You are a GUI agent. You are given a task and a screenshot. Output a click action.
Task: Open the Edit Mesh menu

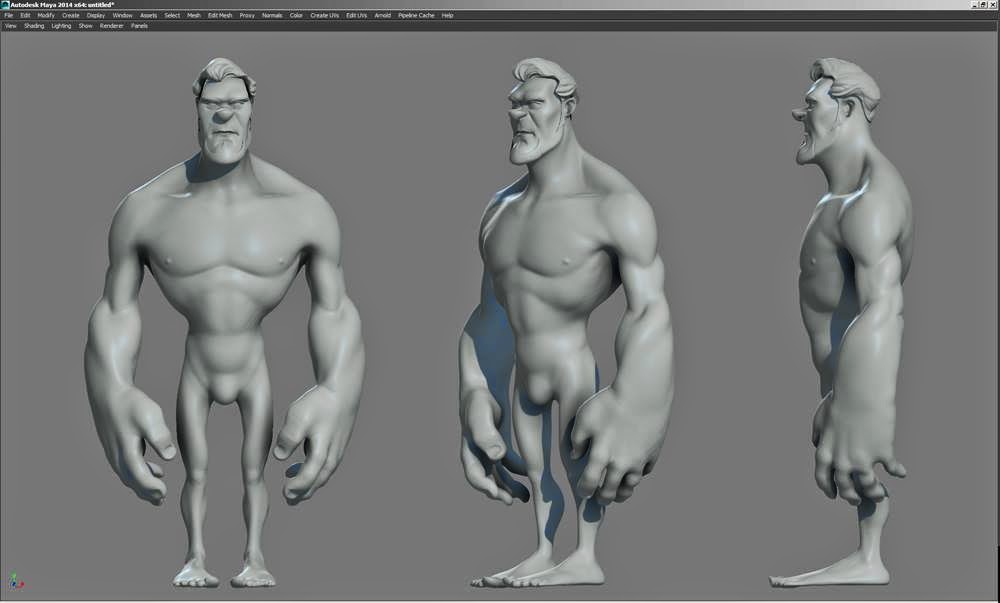(220, 15)
